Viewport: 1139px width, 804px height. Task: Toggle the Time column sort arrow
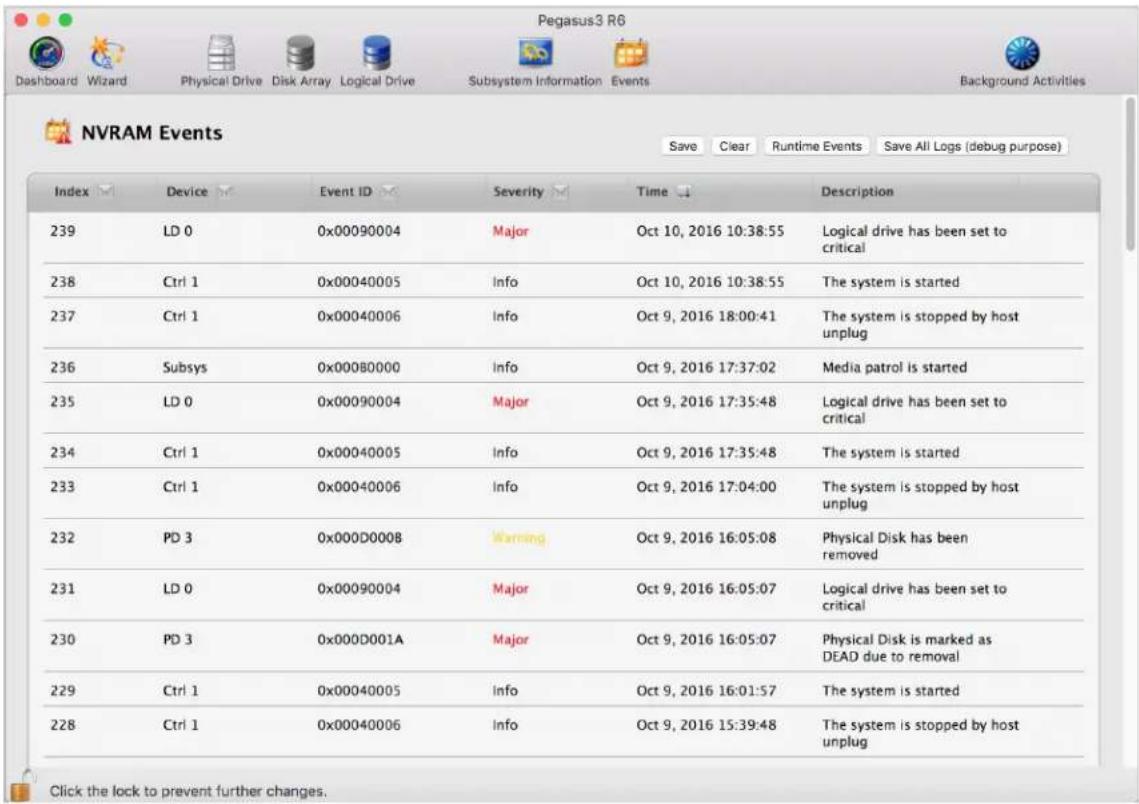[684, 192]
